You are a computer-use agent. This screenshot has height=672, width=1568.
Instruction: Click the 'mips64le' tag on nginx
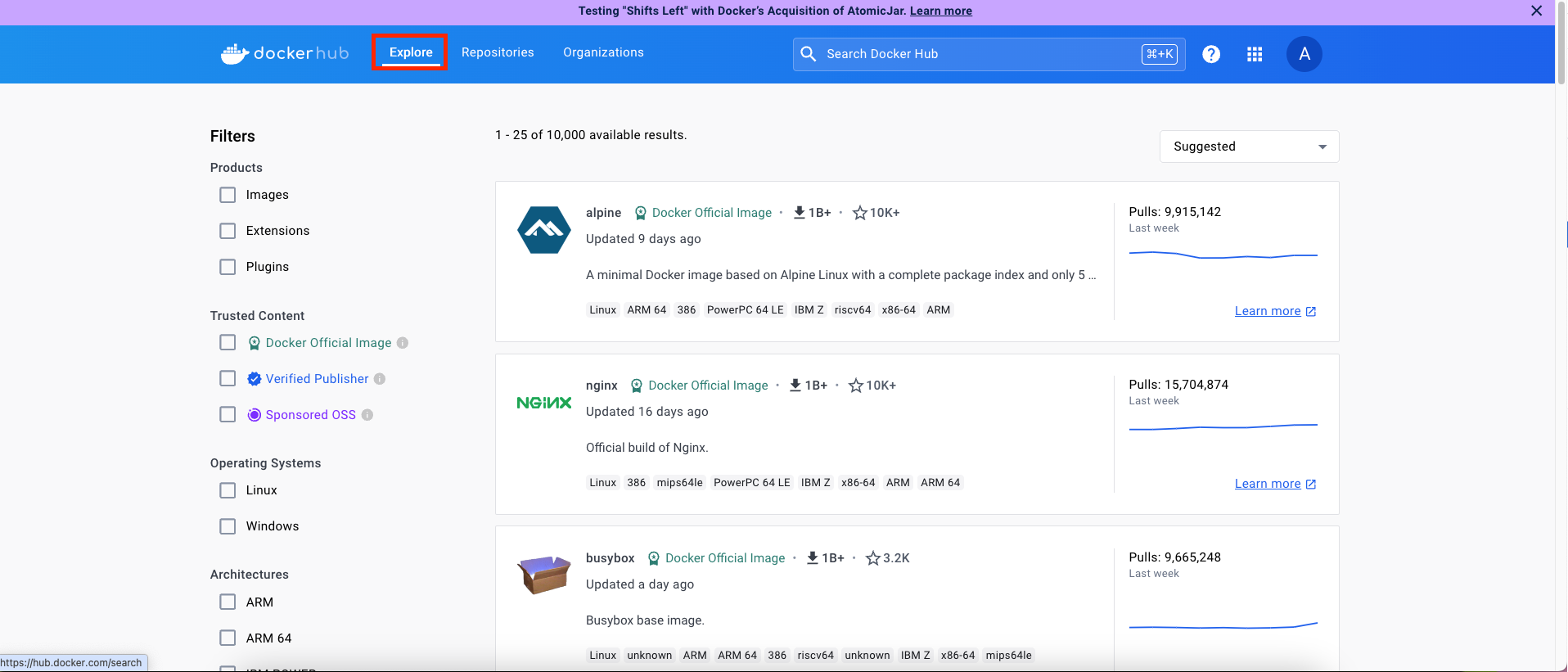[680, 483]
